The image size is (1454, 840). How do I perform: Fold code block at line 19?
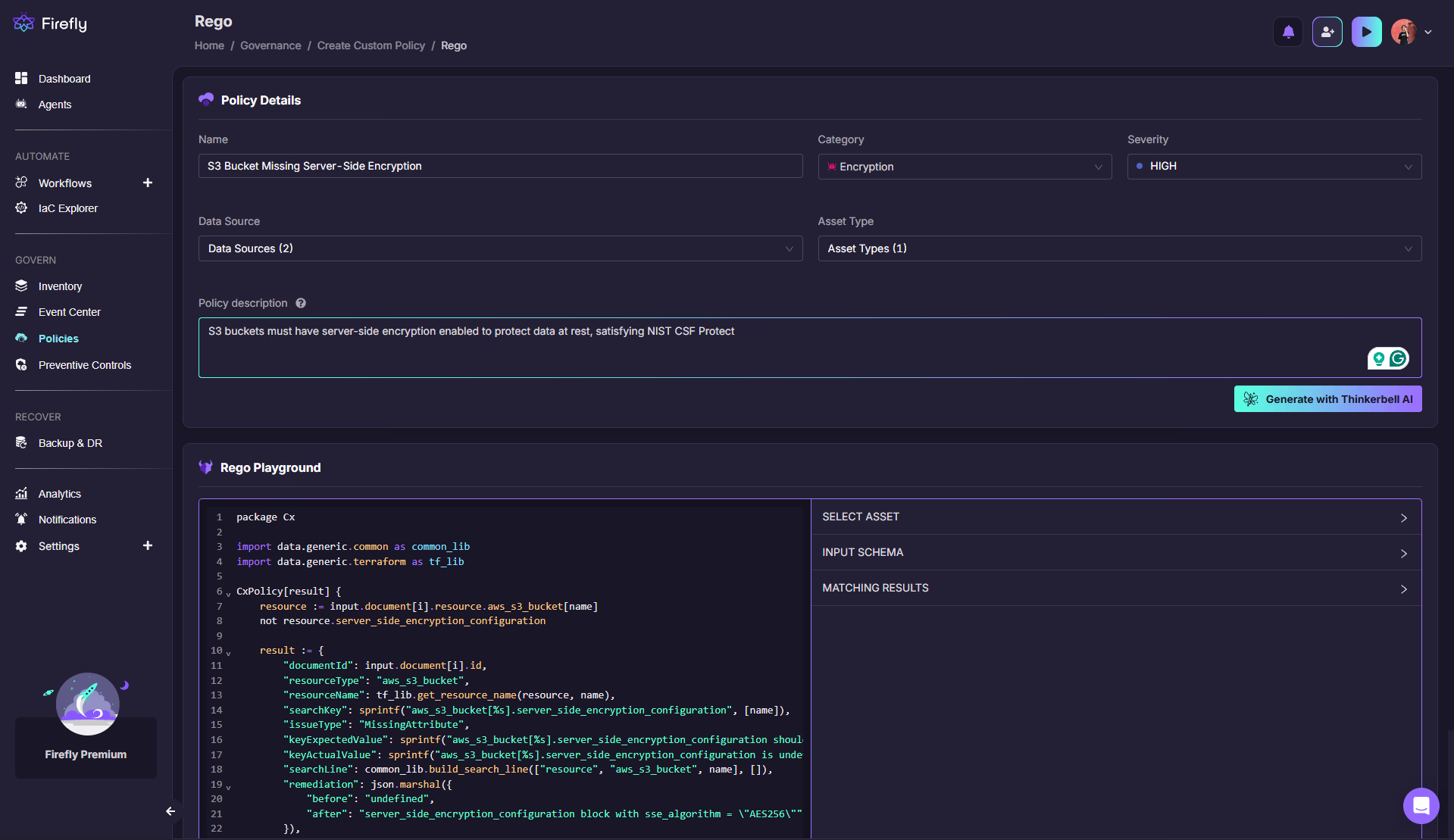tap(228, 787)
